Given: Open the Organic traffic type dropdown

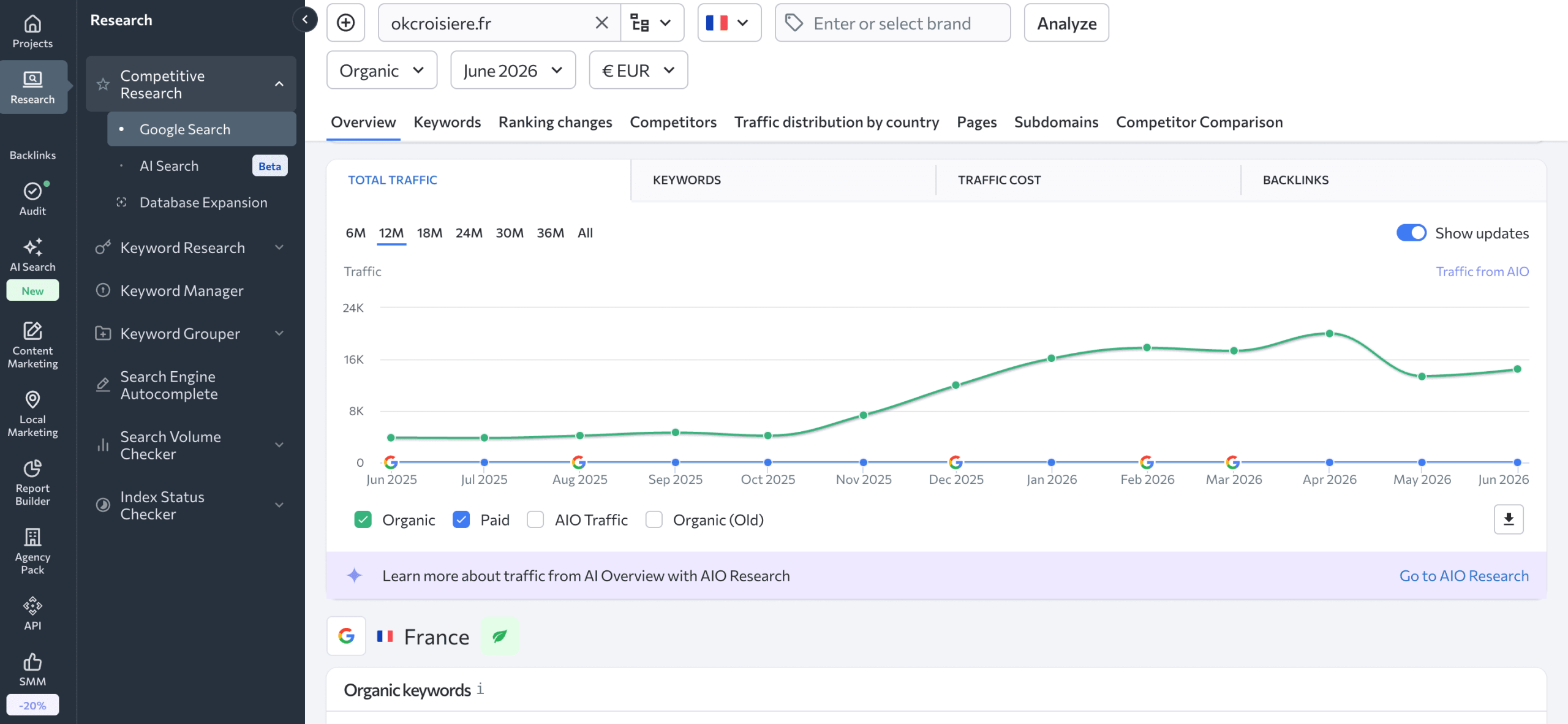Looking at the screenshot, I should coord(382,70).
